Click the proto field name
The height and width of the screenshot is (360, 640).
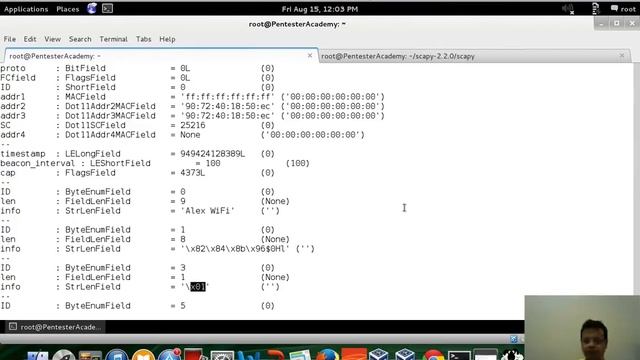point(13,68)
